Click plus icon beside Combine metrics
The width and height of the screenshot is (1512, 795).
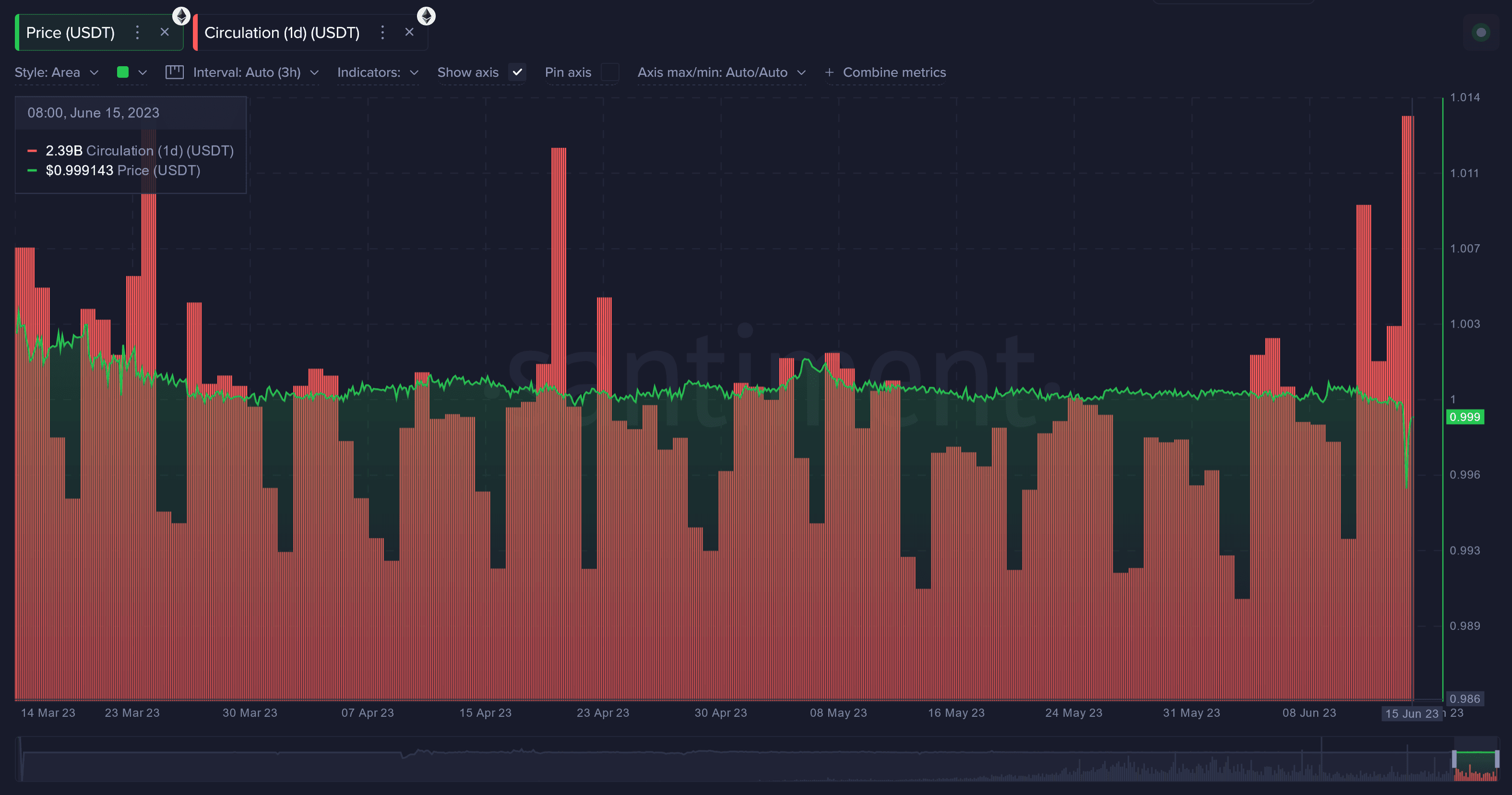point(829,72)
